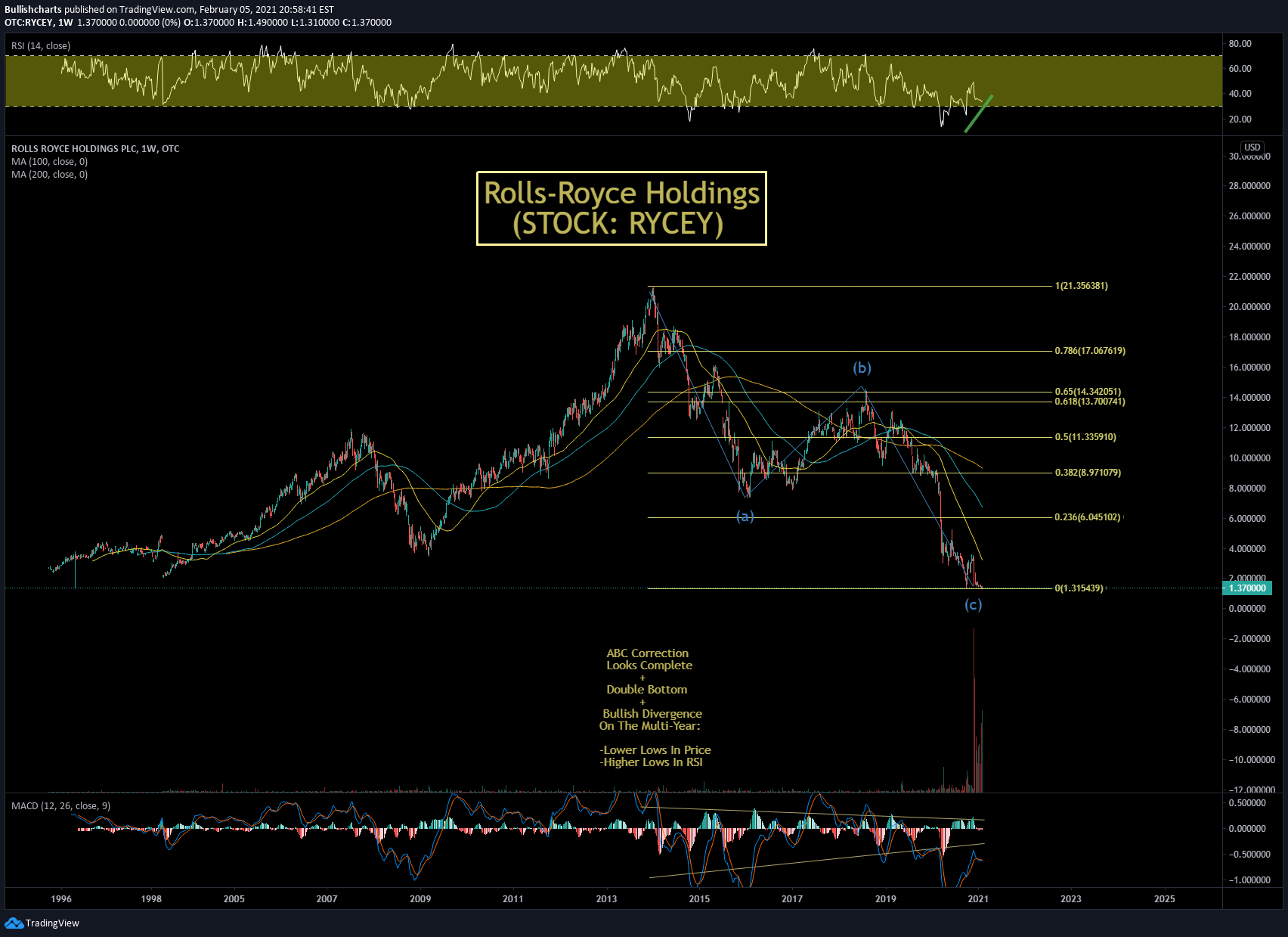This screenshot has height=937, width=1288.
Task: Open the Bullishcharts author name
Action: tap(33, 10)
